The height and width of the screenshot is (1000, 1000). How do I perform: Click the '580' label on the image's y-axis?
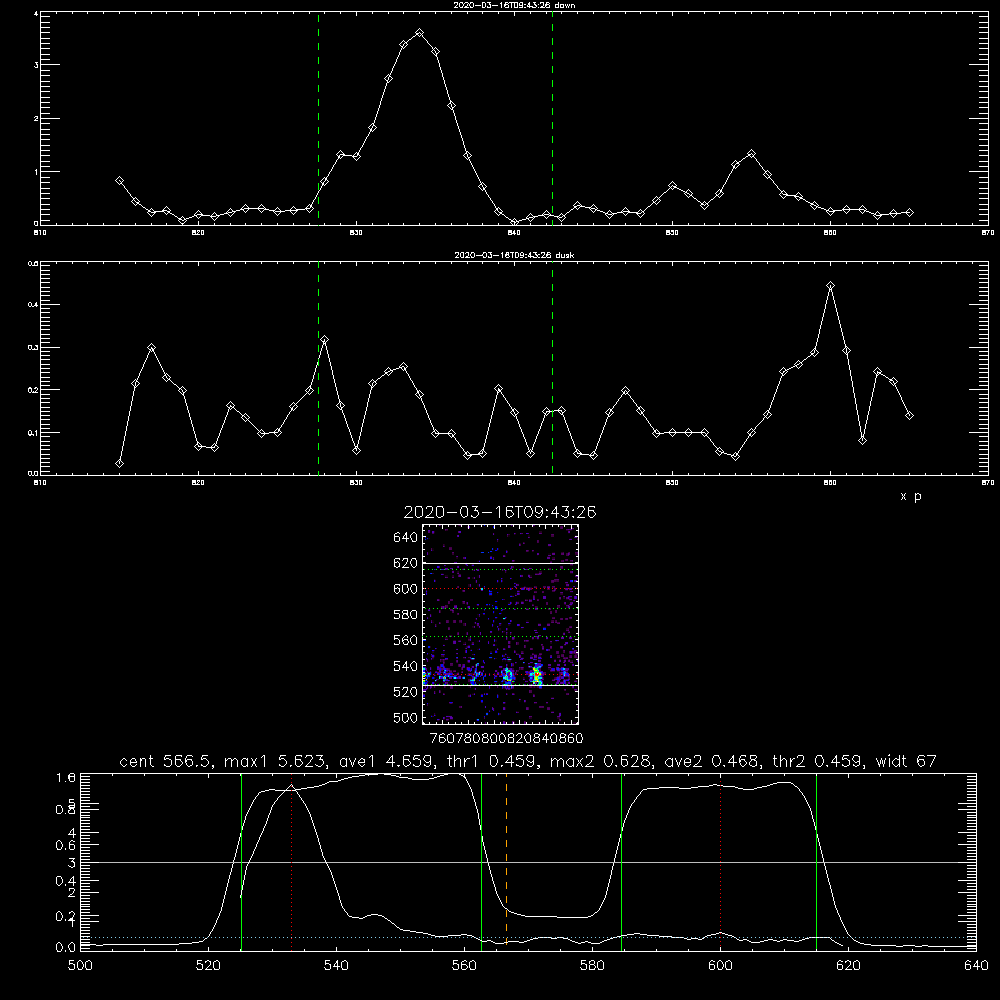[406, 615]
